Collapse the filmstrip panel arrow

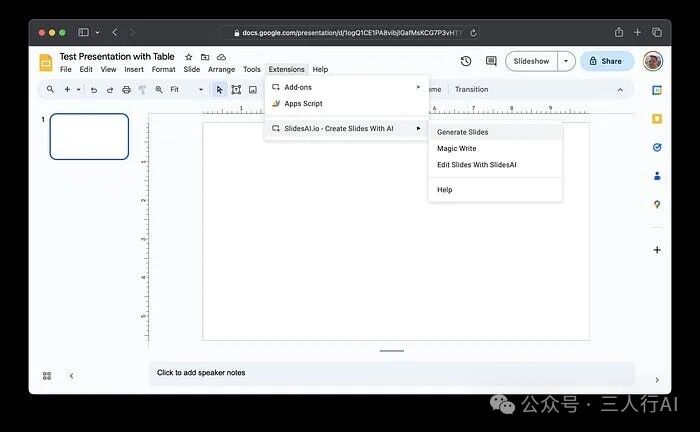click(71, 376)
